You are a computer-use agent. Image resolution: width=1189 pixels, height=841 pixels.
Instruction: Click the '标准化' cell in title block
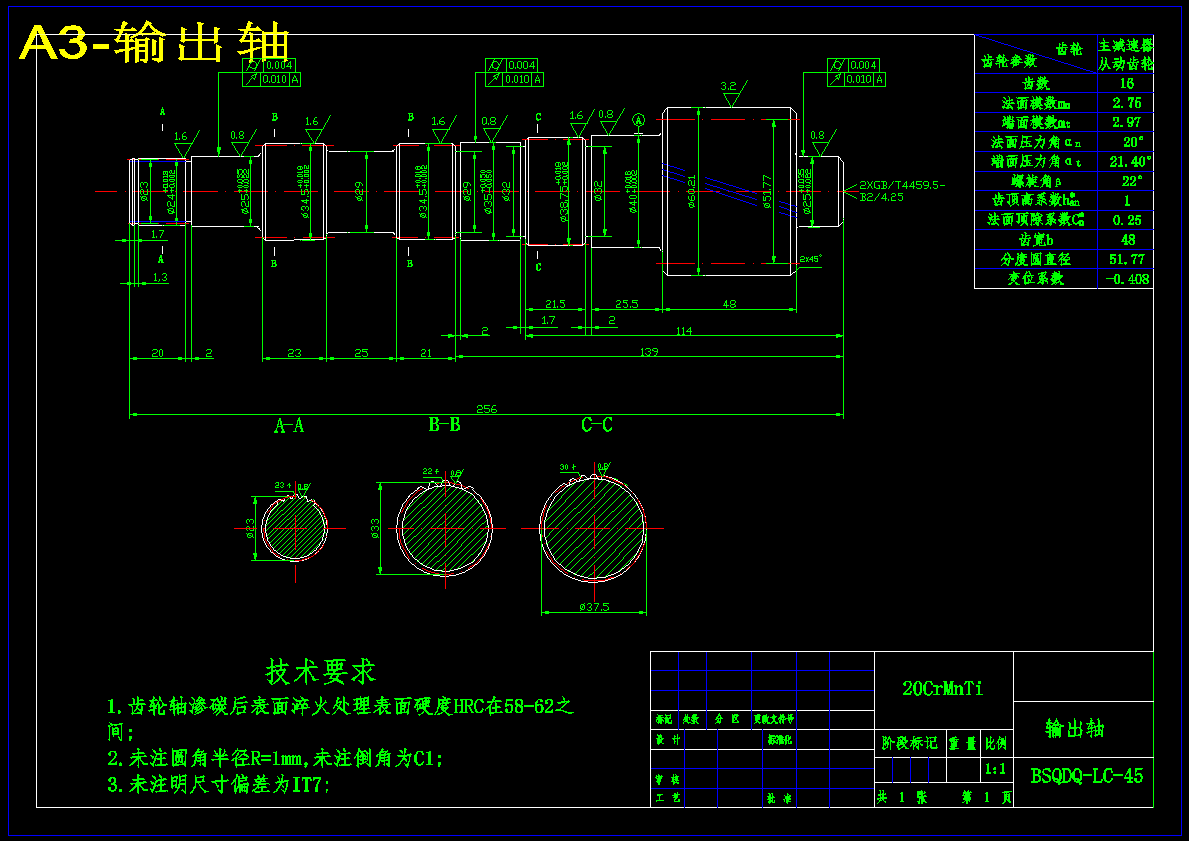[x=780, y=739]
